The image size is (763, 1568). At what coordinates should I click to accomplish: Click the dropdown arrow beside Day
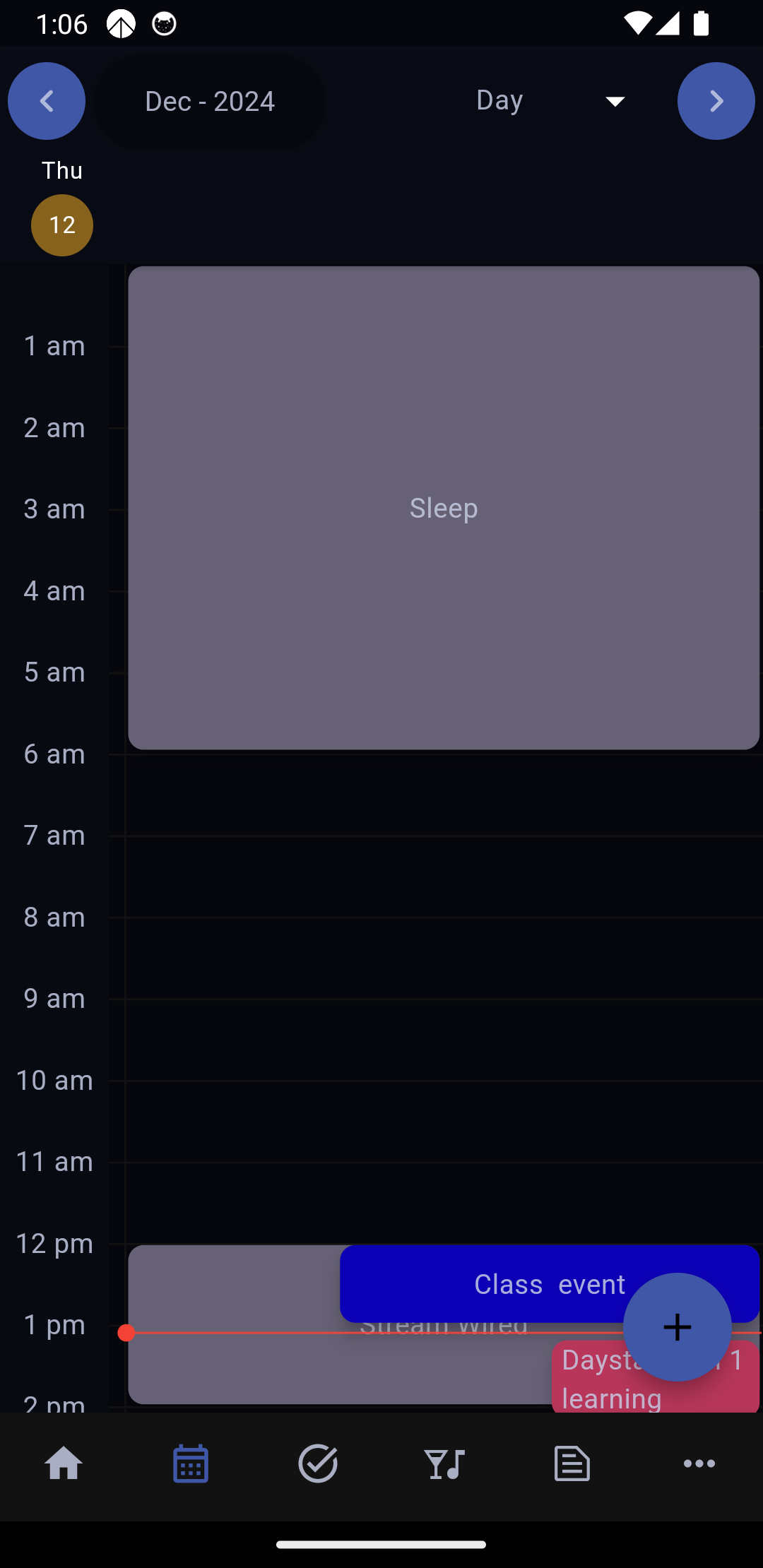(x=615, y=102)
